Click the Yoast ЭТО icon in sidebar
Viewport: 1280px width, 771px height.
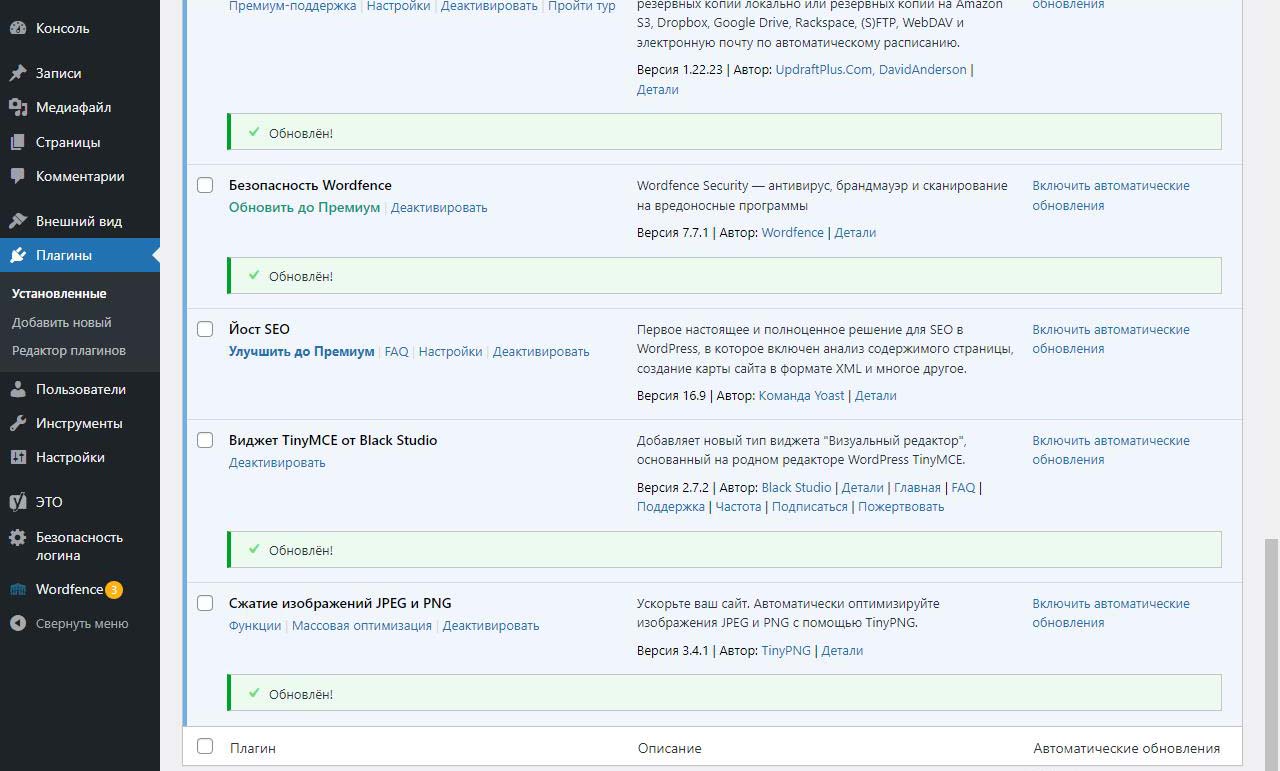(x=18, y=502)
